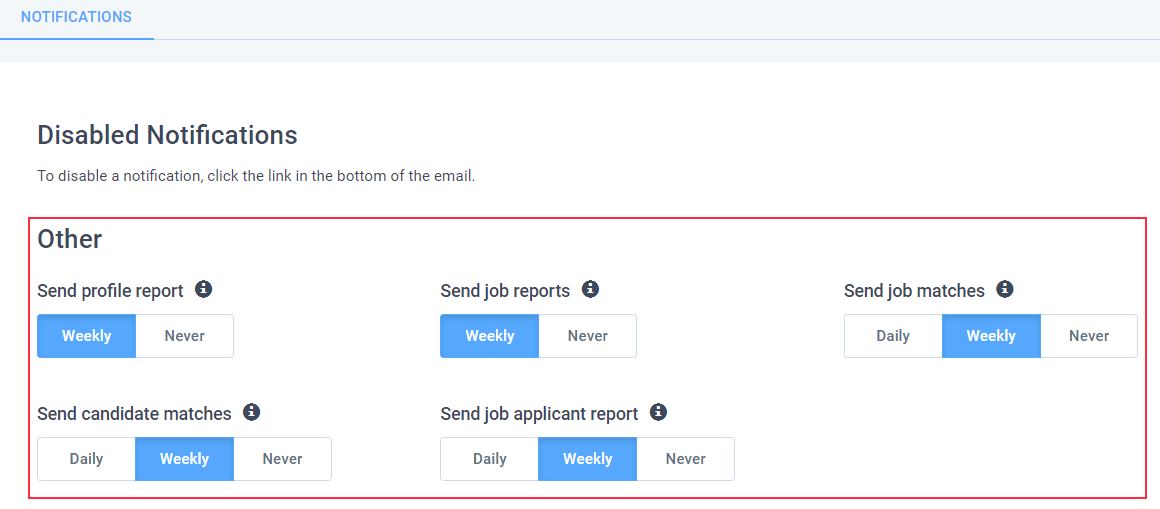Screen dimensions: 1160x509
Task: Choose Weekly for job applicant report
Action: 587,459
